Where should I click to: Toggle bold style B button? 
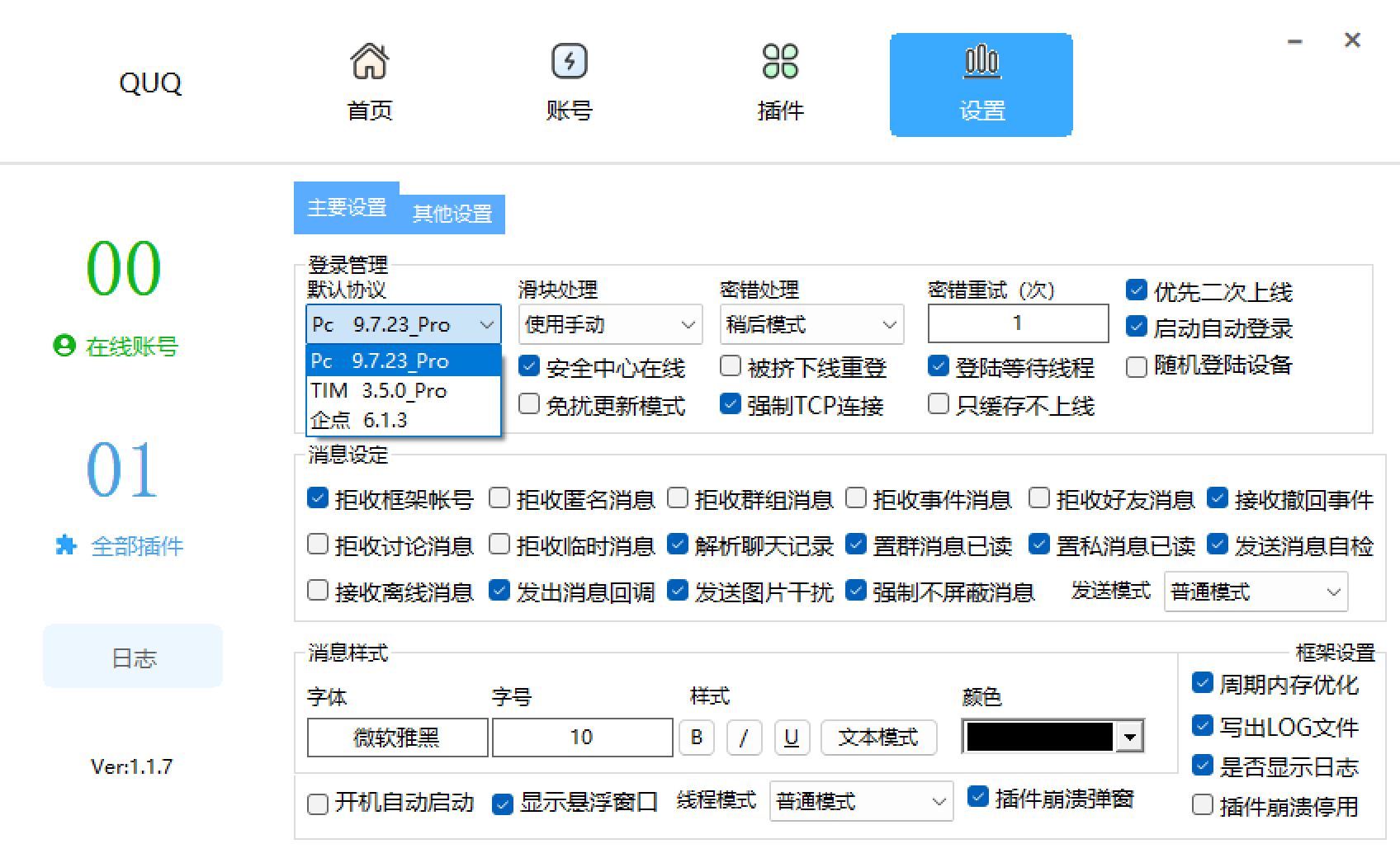(x=697, y=737)
